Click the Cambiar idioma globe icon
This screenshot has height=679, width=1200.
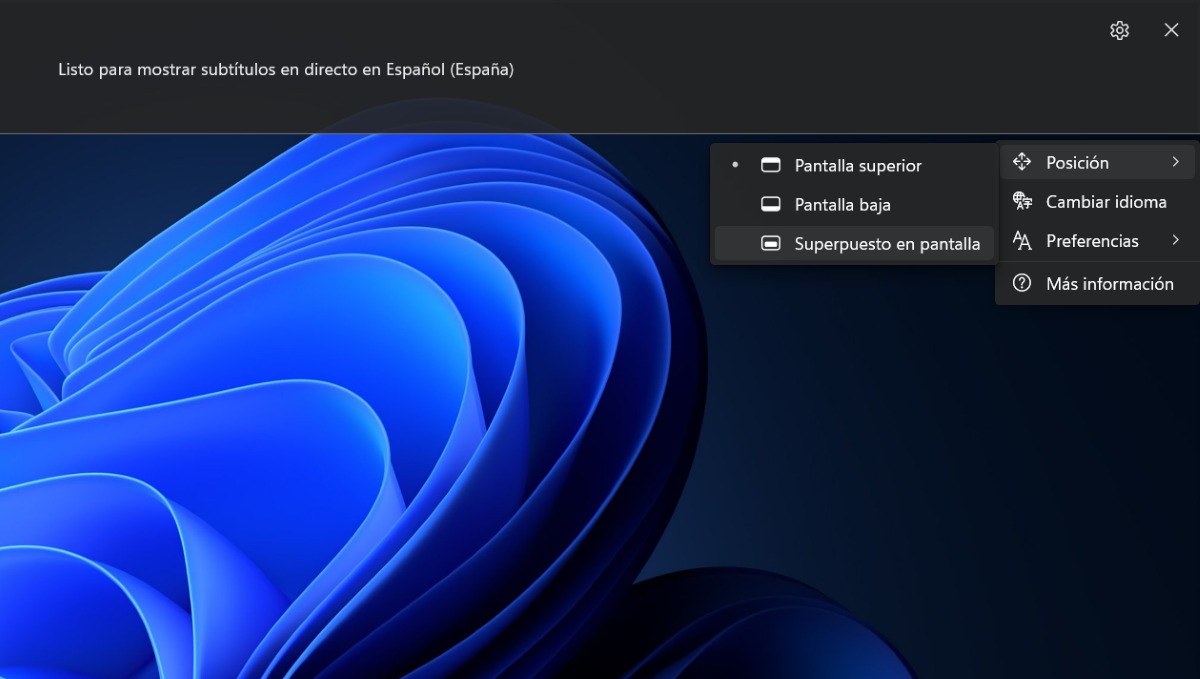[x=1022, y=202]
